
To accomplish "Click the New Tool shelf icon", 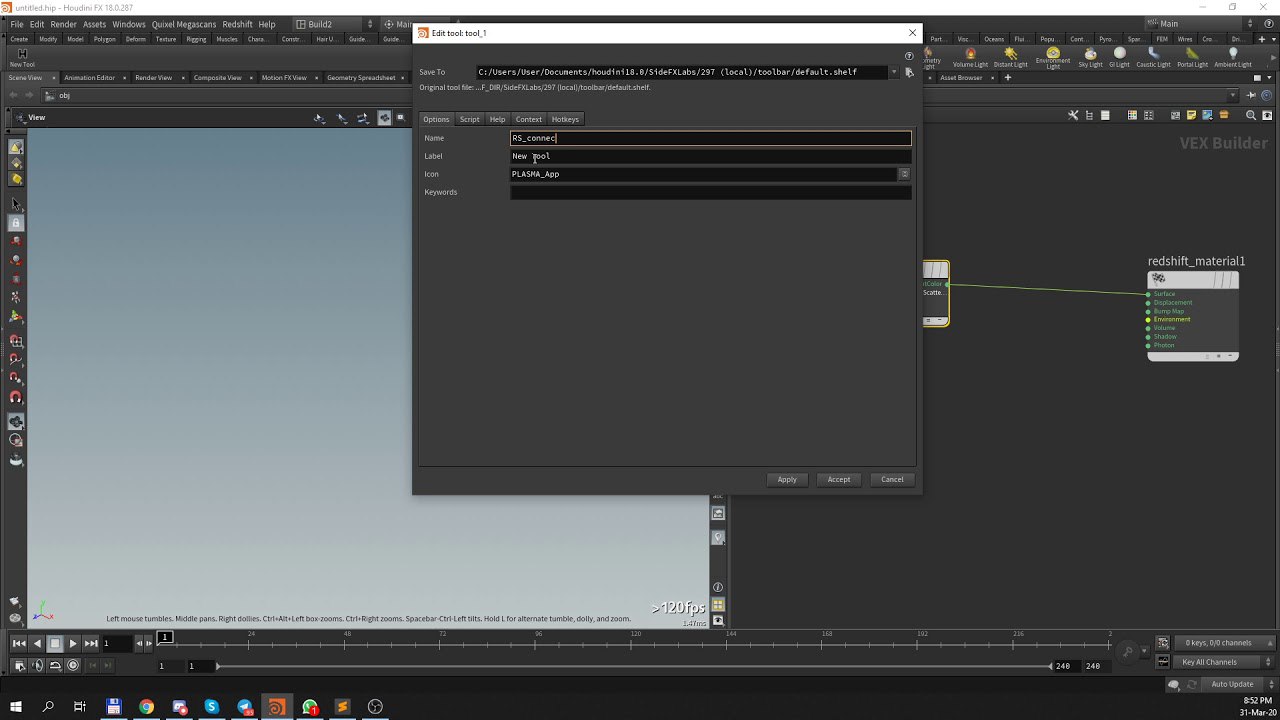I will [21, 57].
